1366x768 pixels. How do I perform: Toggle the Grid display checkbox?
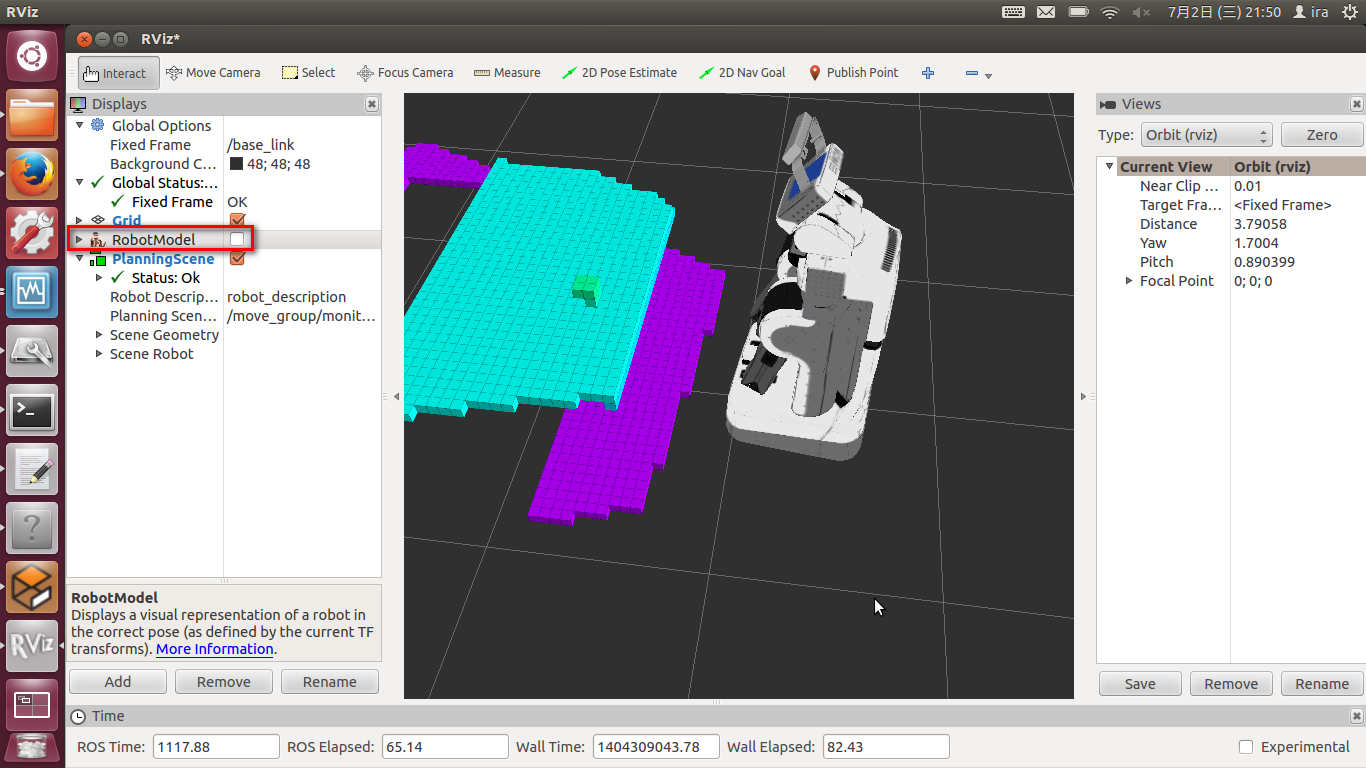point(237,220)
